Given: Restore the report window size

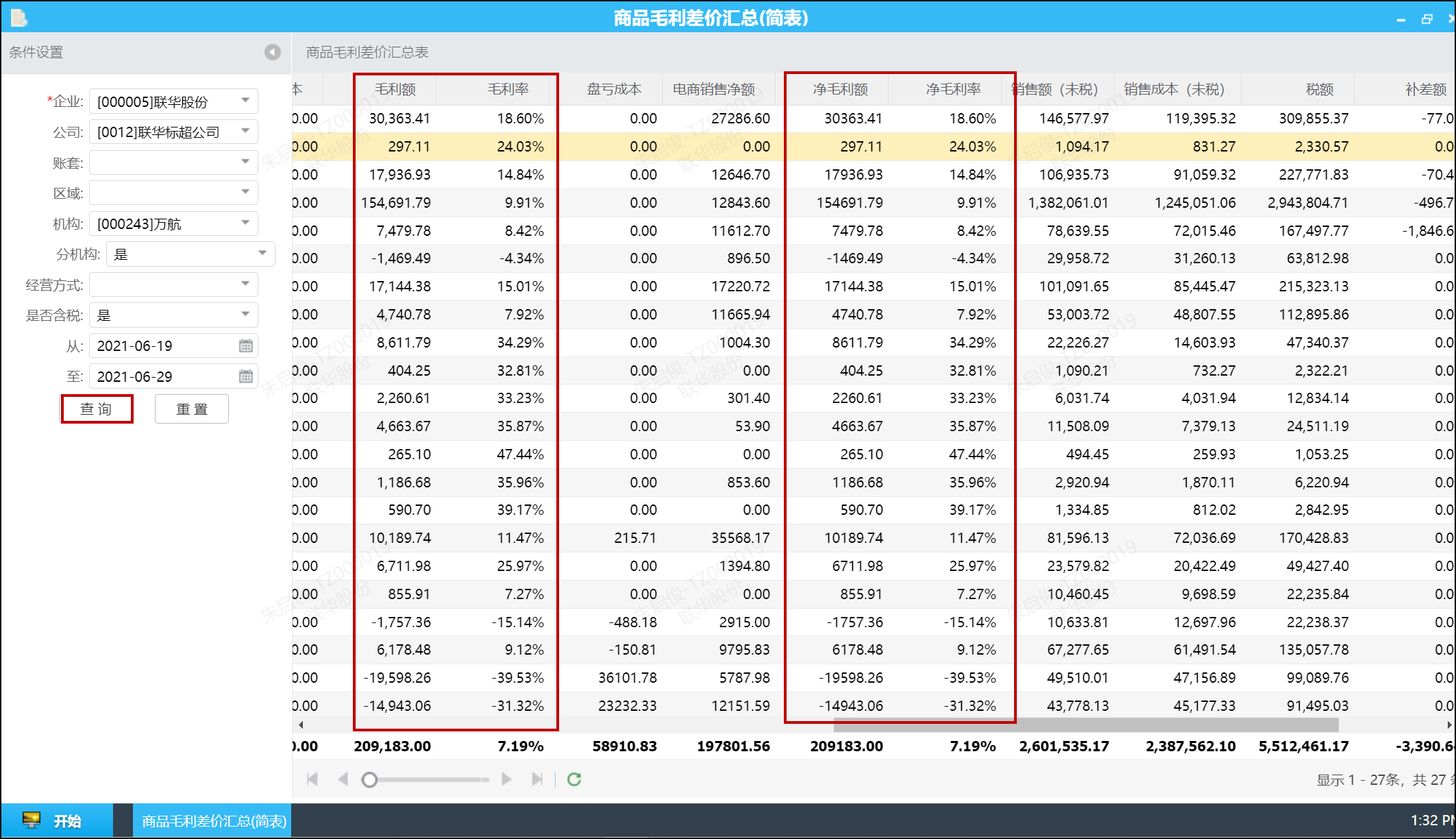Looking at the screenshot, I should pos(1427,19).
